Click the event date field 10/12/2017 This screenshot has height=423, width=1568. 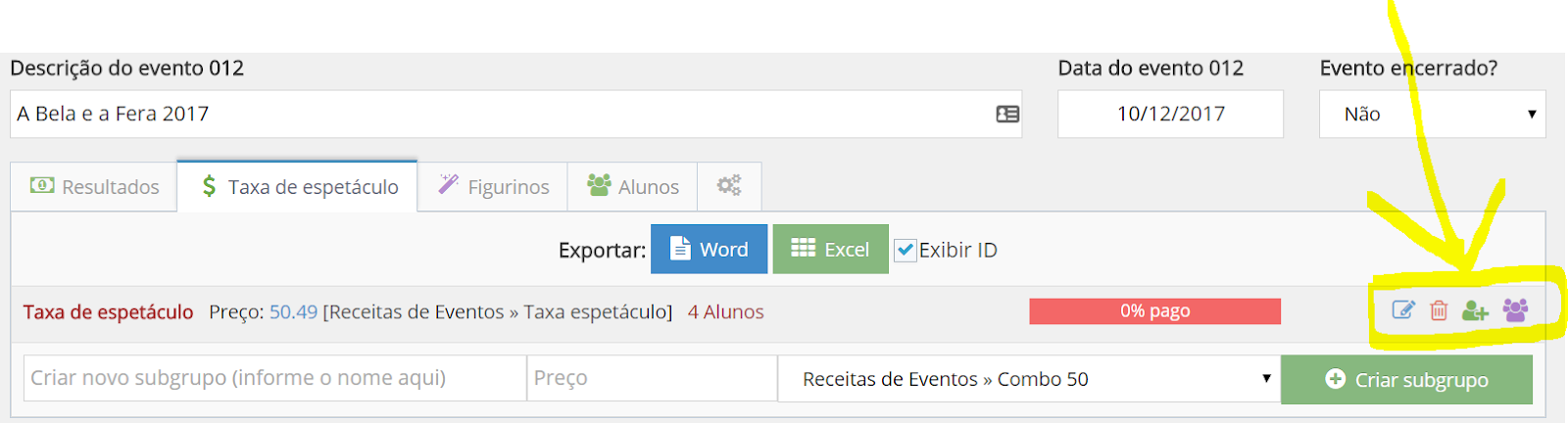coord(1170,115)
